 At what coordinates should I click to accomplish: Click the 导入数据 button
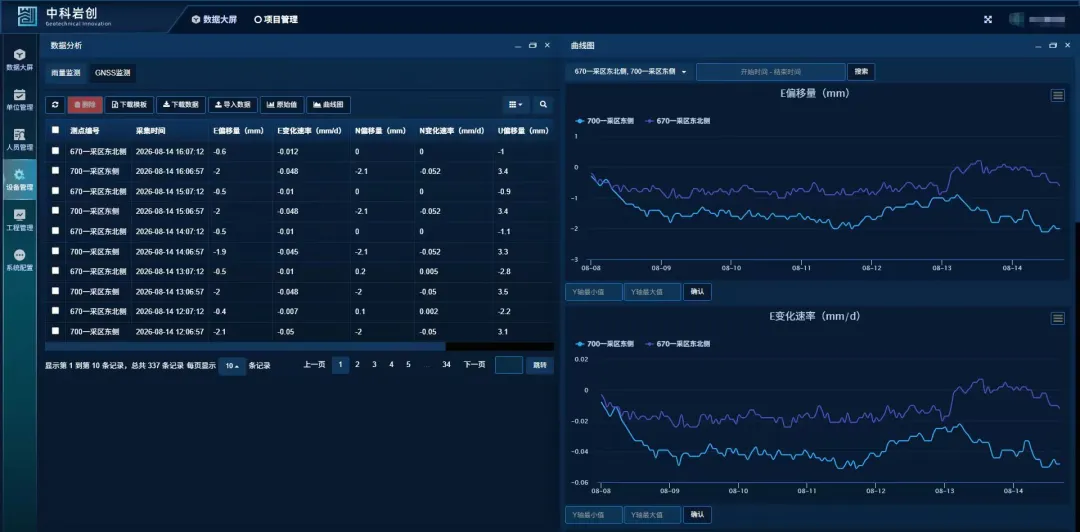[x=233, y=105]
